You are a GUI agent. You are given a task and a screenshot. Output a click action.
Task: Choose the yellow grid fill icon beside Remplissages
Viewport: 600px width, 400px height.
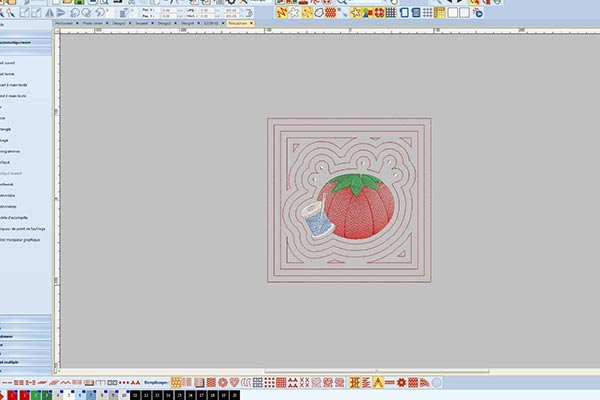tap(177, 382)
